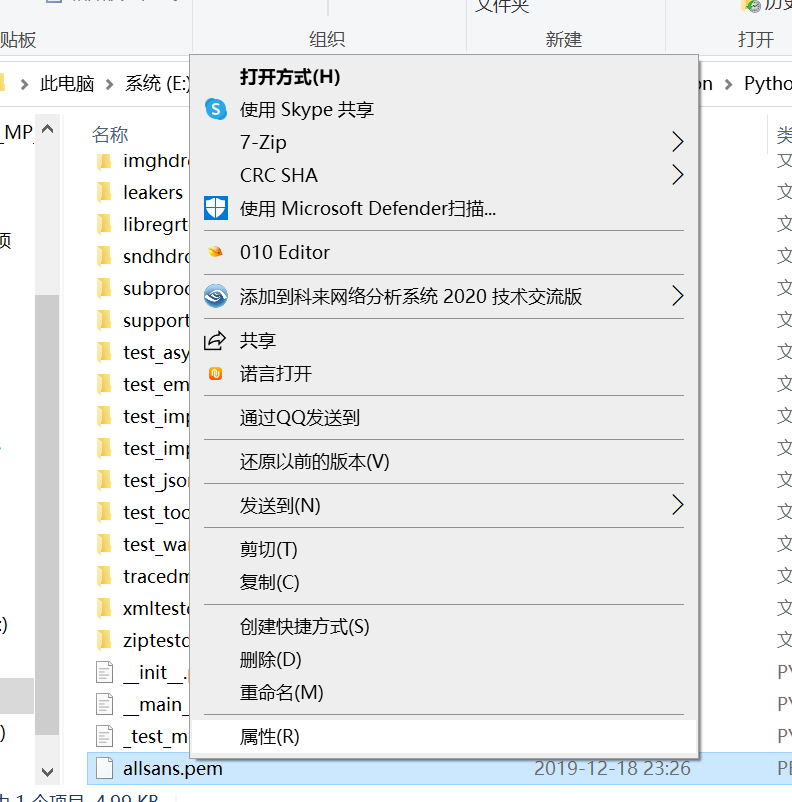Image resolution: width=792 pixels, height=802 pixels.
Task: Click the sndhdr folder icon
Action: 104,256
